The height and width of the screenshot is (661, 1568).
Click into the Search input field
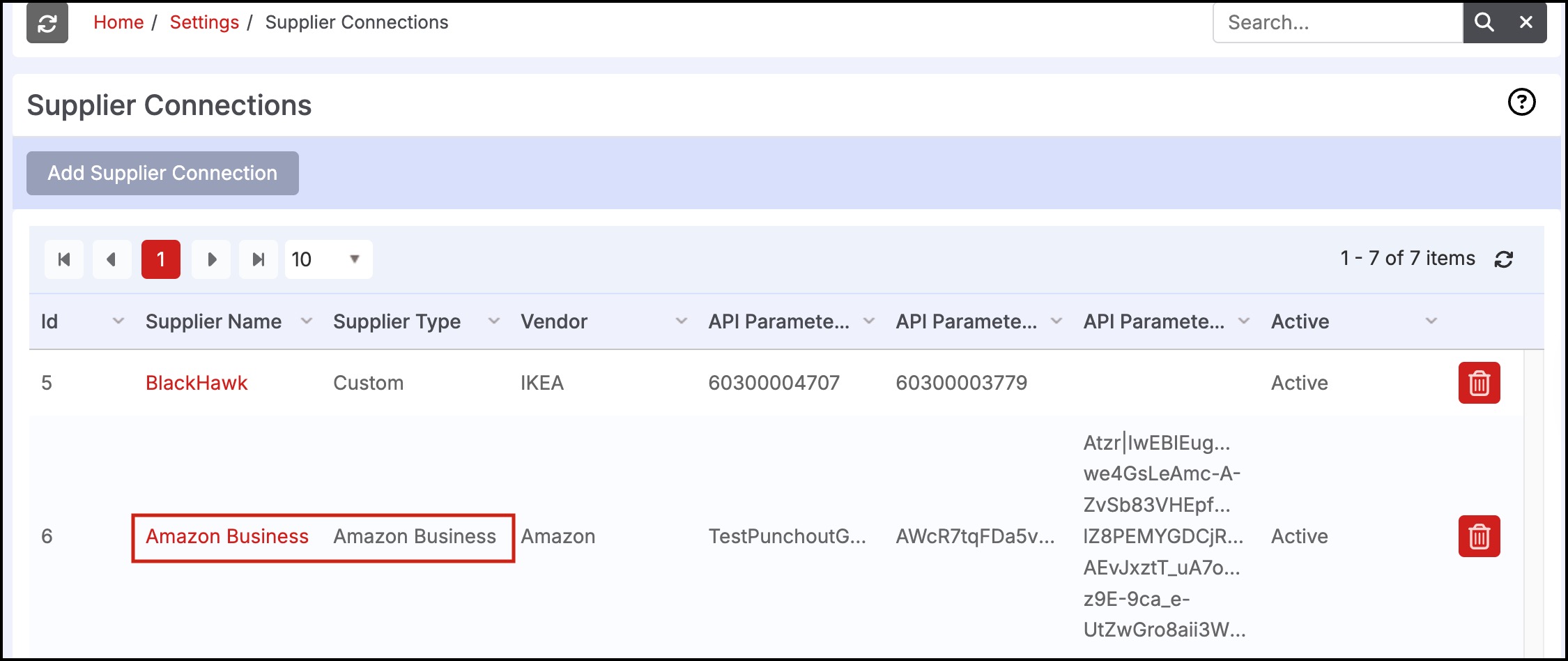coord(1338,23)
